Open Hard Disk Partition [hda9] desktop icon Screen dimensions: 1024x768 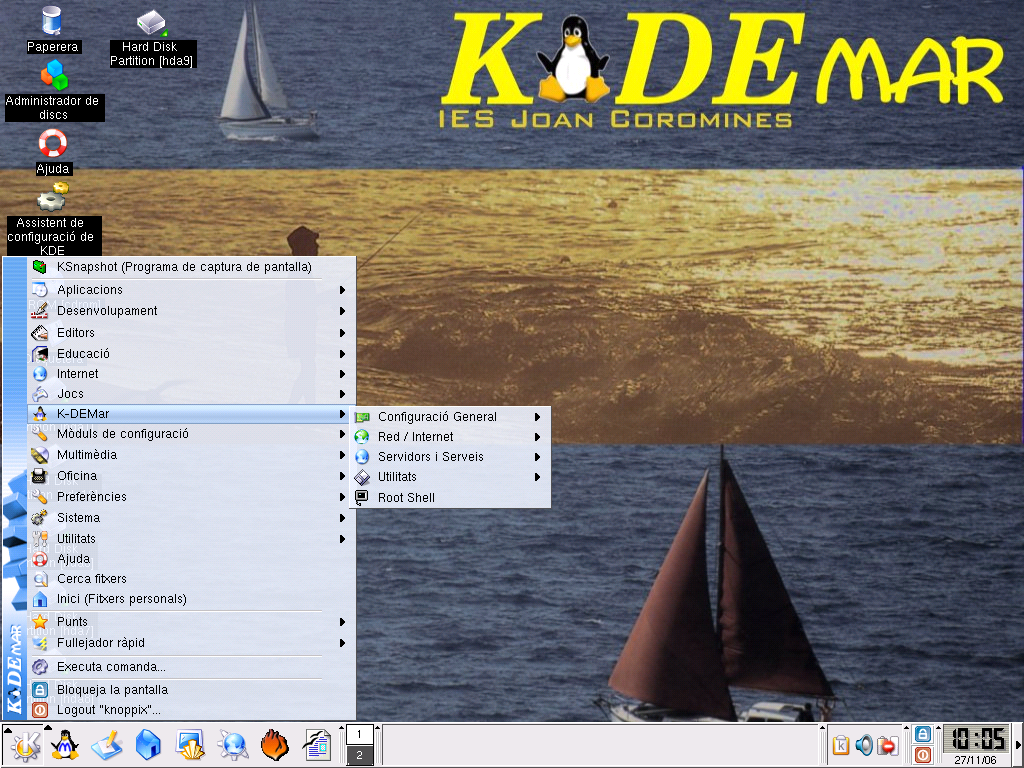(x=151, y=22)
